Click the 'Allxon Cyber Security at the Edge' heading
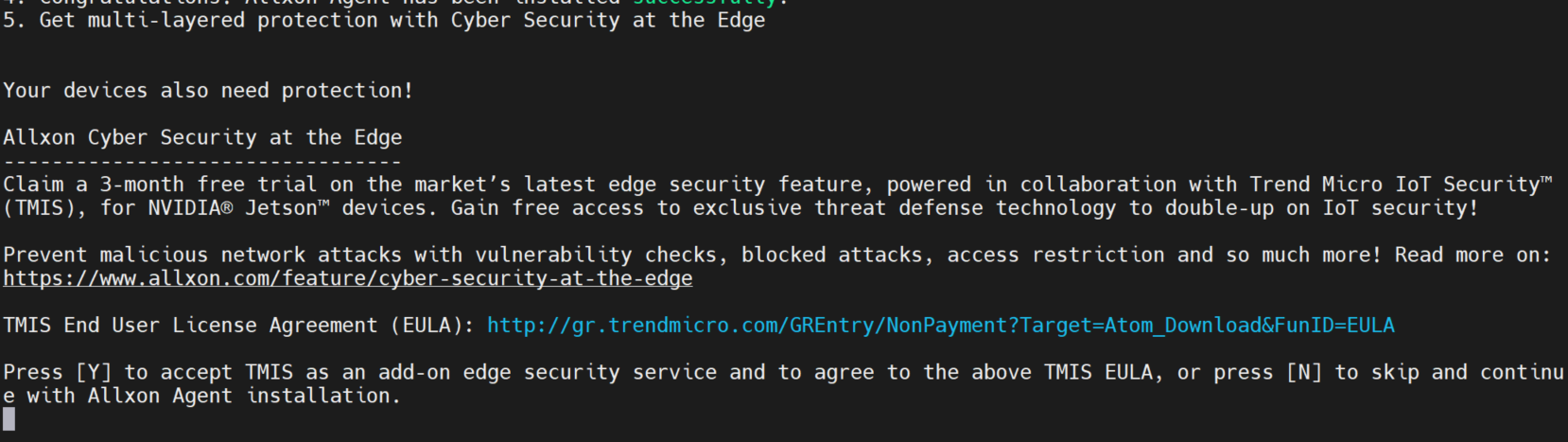This screenshot has width=1568, height=442. pos(202,138)
